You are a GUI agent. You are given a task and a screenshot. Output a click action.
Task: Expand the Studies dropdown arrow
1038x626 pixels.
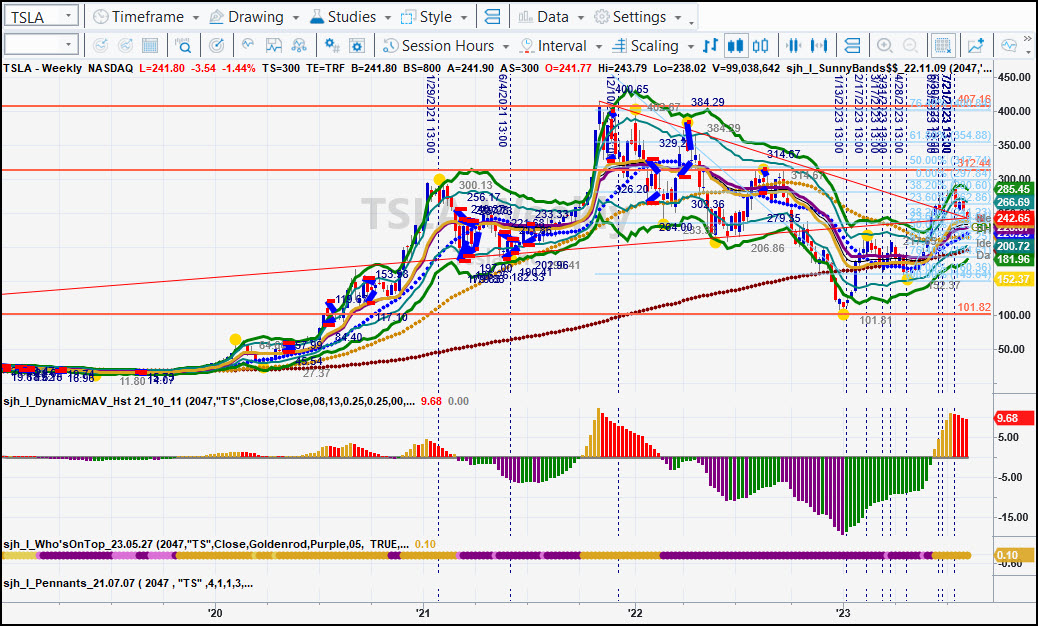pyautogui.click(x=388, y=17)
